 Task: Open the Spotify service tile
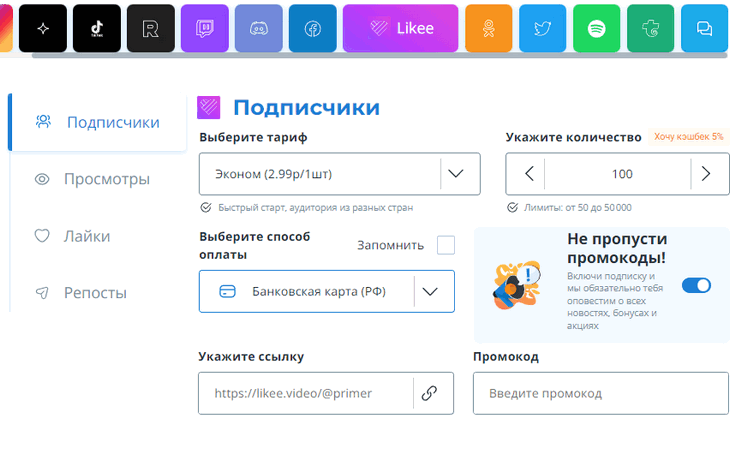(x=596, y=28)
